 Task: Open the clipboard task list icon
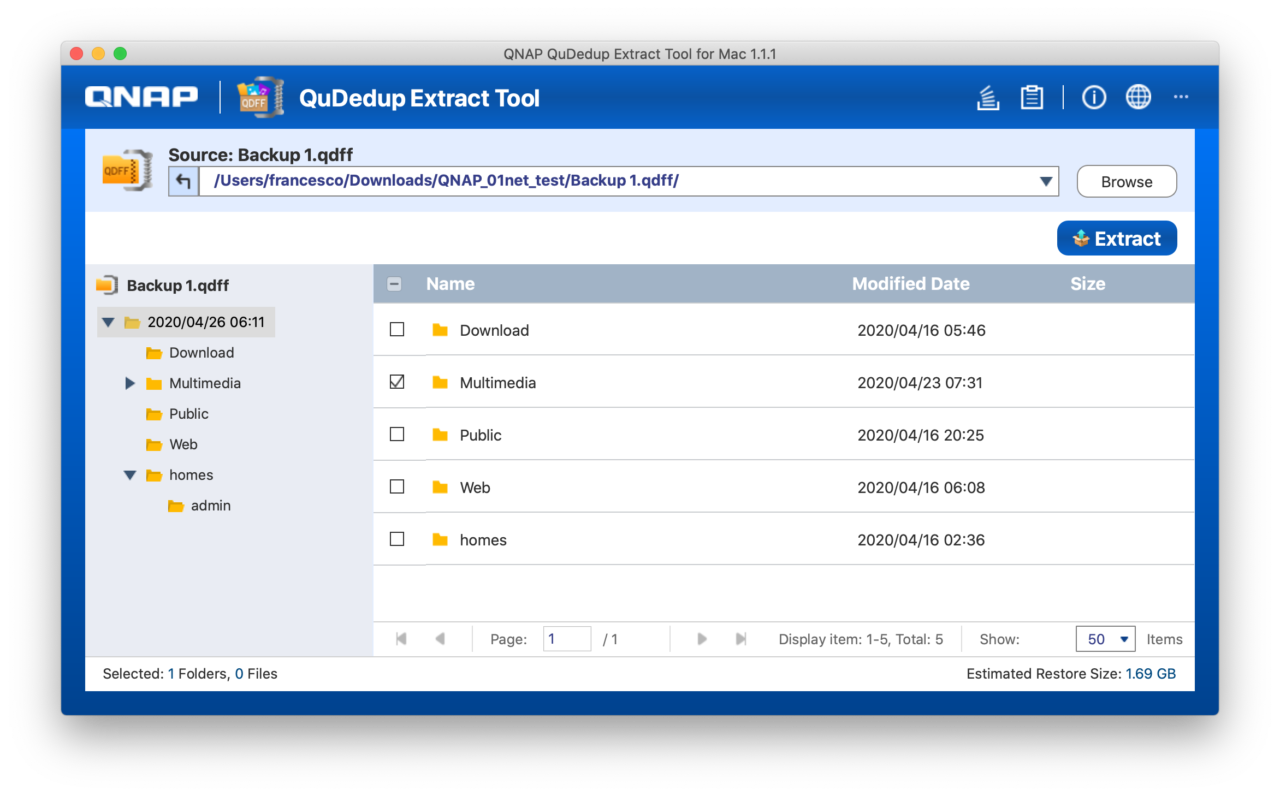tap(1031, 97)
